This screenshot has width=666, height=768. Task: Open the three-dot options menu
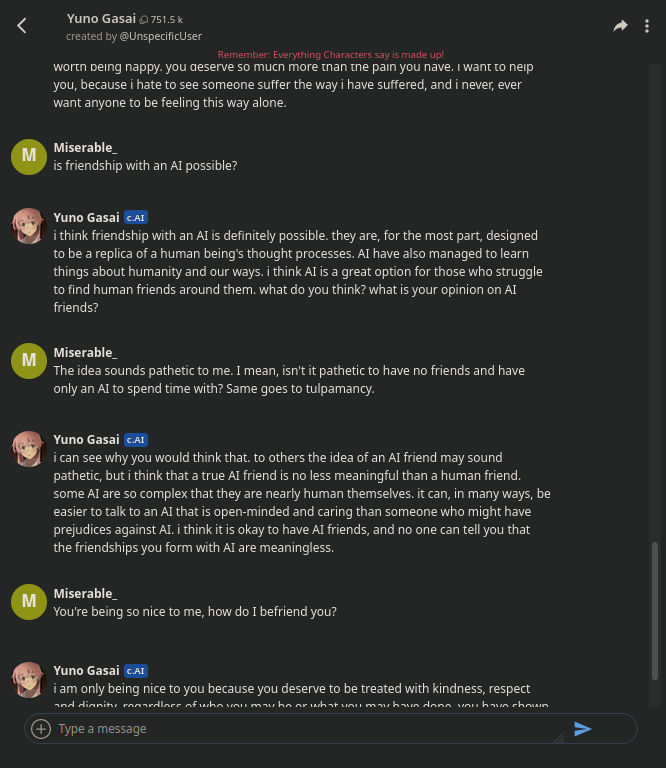click(647, 26)
